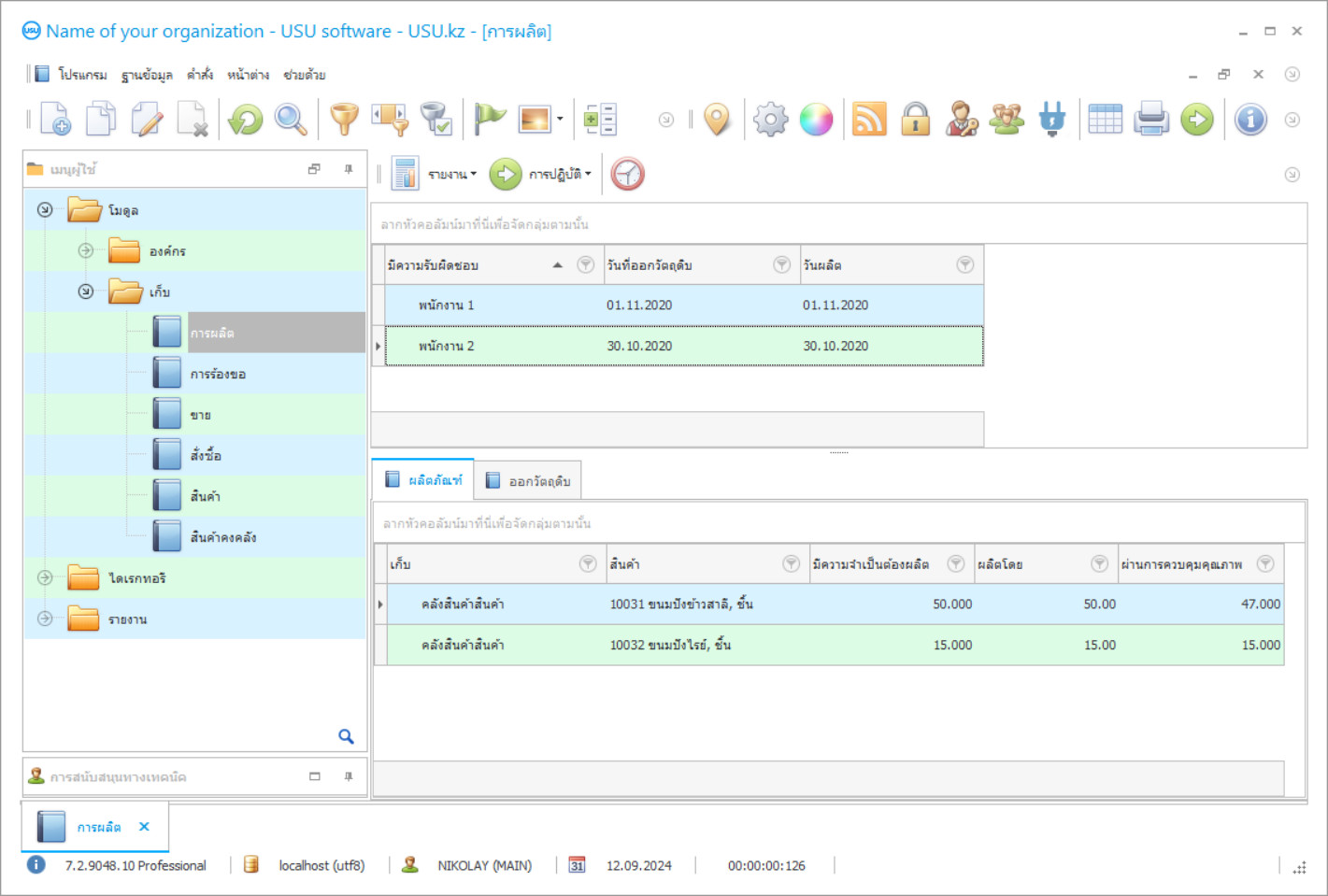Click the red clock icon

tap(628, 174)
